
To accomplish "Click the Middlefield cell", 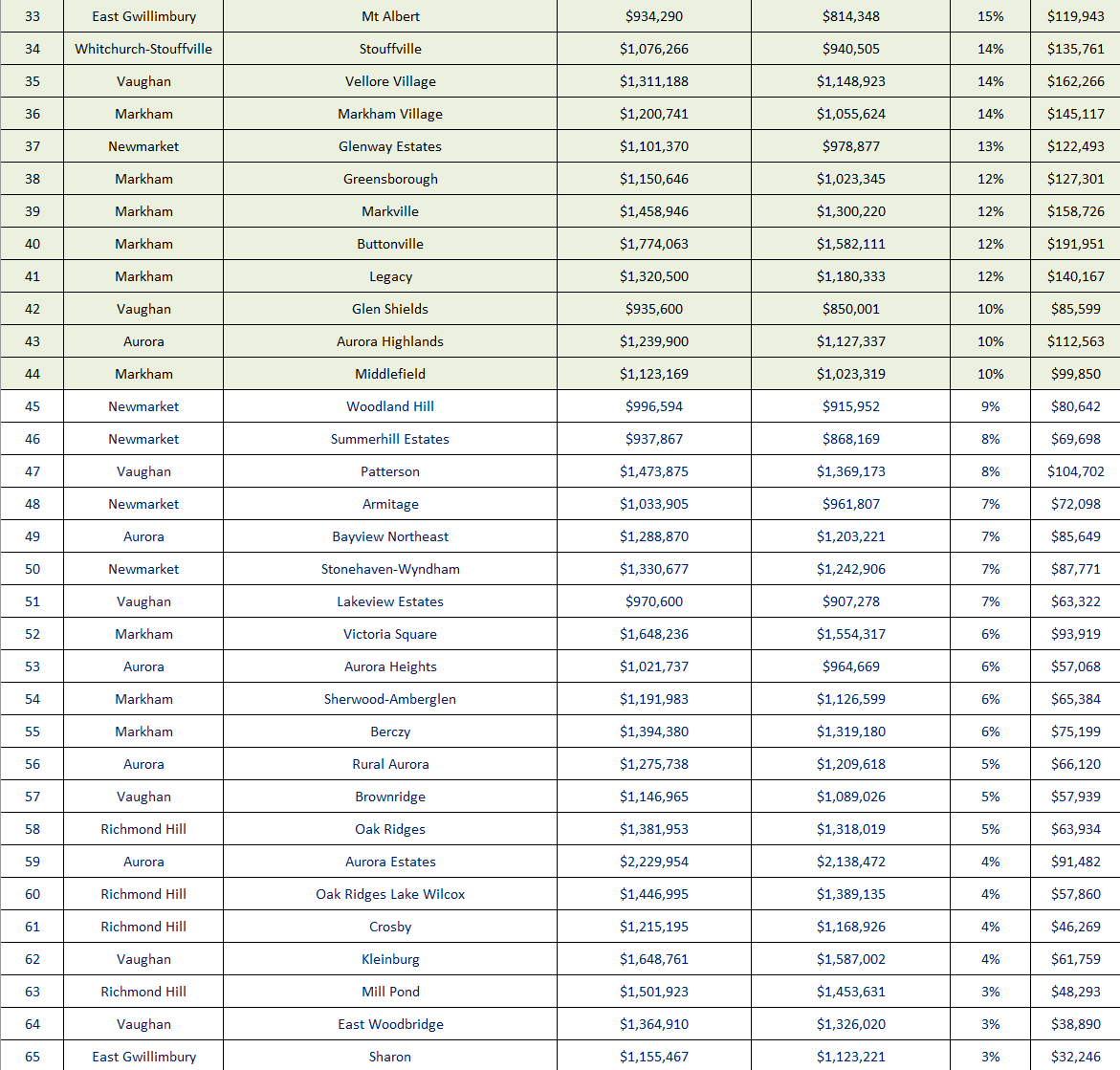I will point(390,374).
